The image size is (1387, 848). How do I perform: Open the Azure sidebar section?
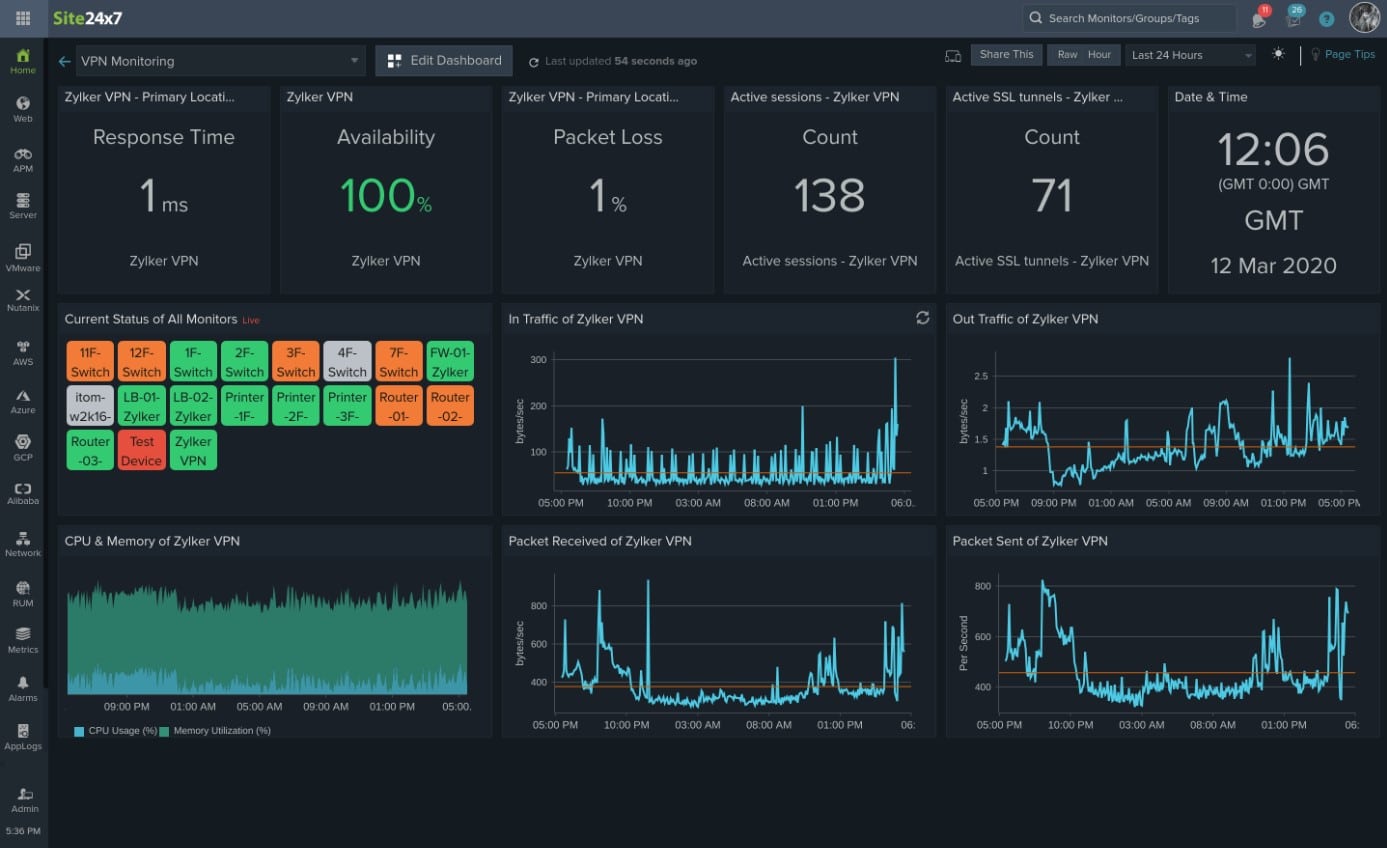[x=23, y=401]
